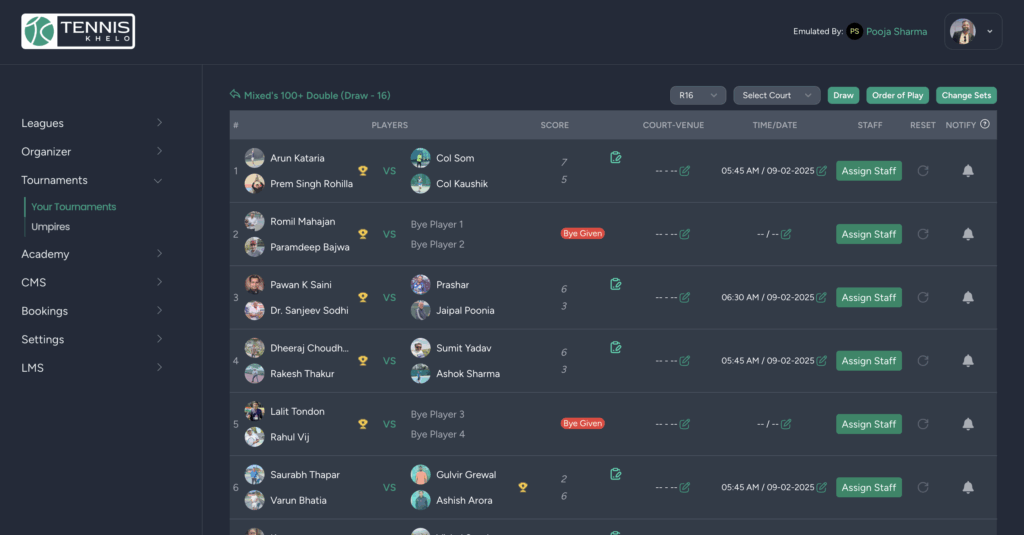Viewport: 1024px width, 535px height.
Task: Edit time/date 06:30 AM of match 3
Action: point(822,297)
